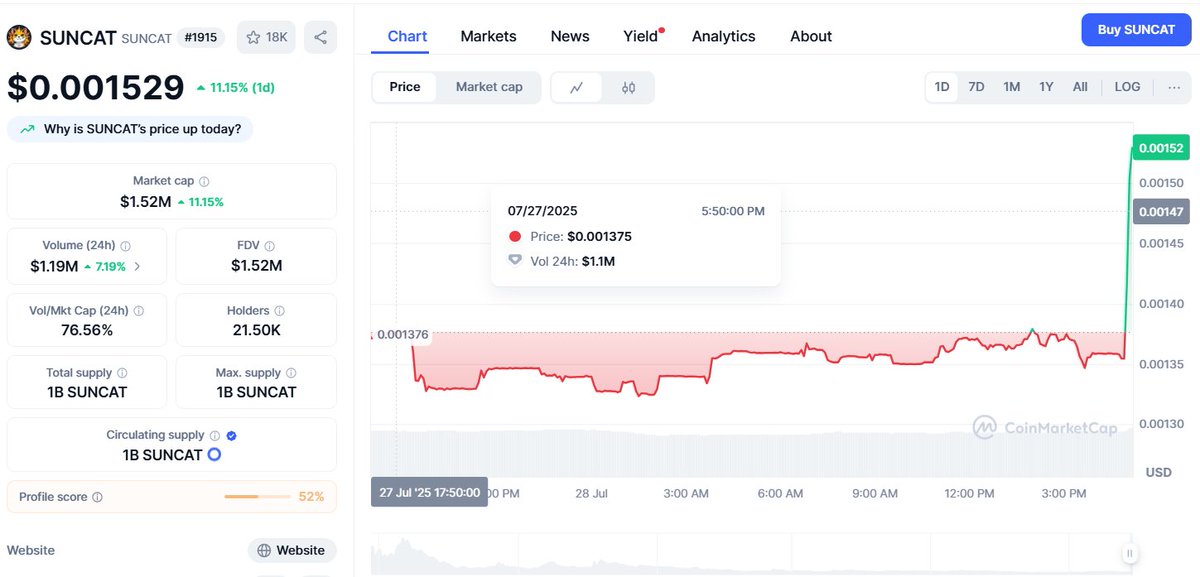
Task: Click the Buy SUNCAT button
Action: 1136,30
